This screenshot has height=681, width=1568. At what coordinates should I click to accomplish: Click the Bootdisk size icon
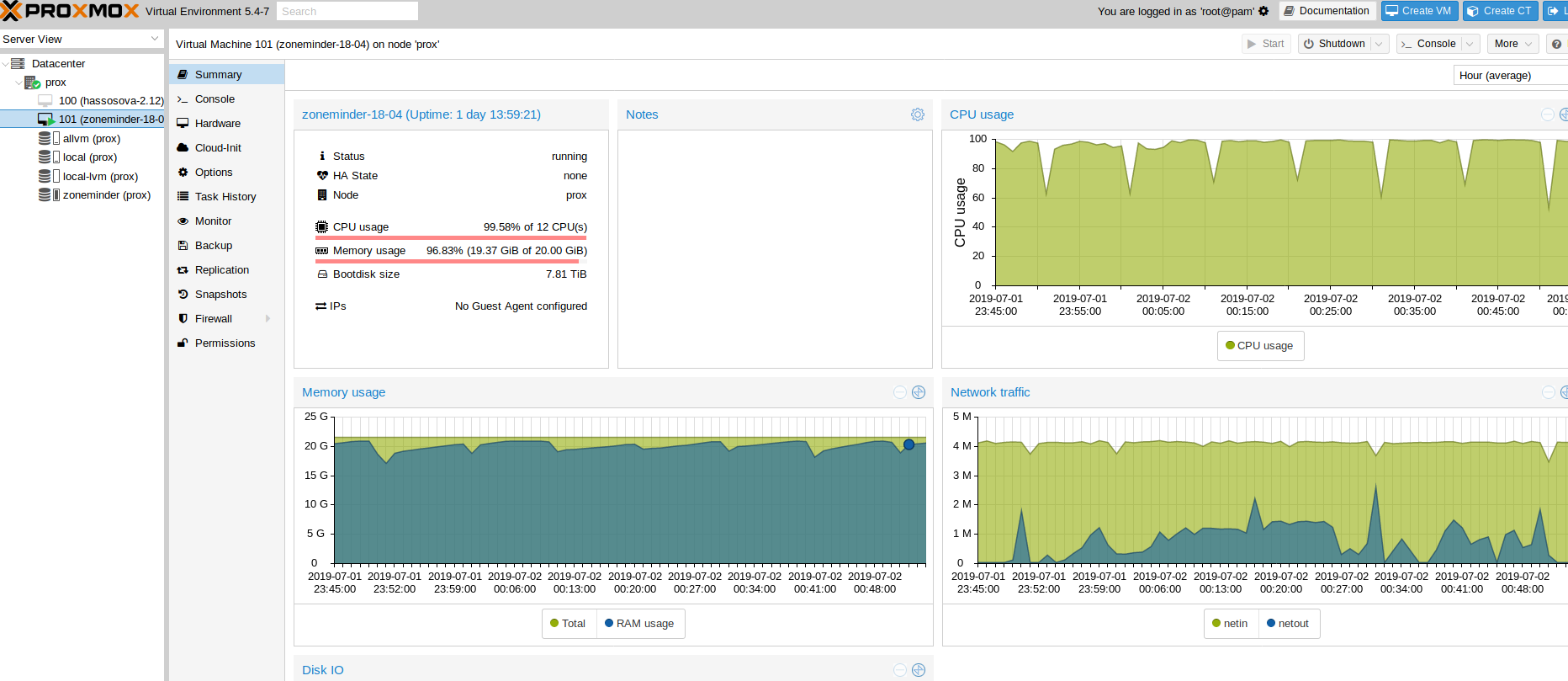[x=322, y=274]
